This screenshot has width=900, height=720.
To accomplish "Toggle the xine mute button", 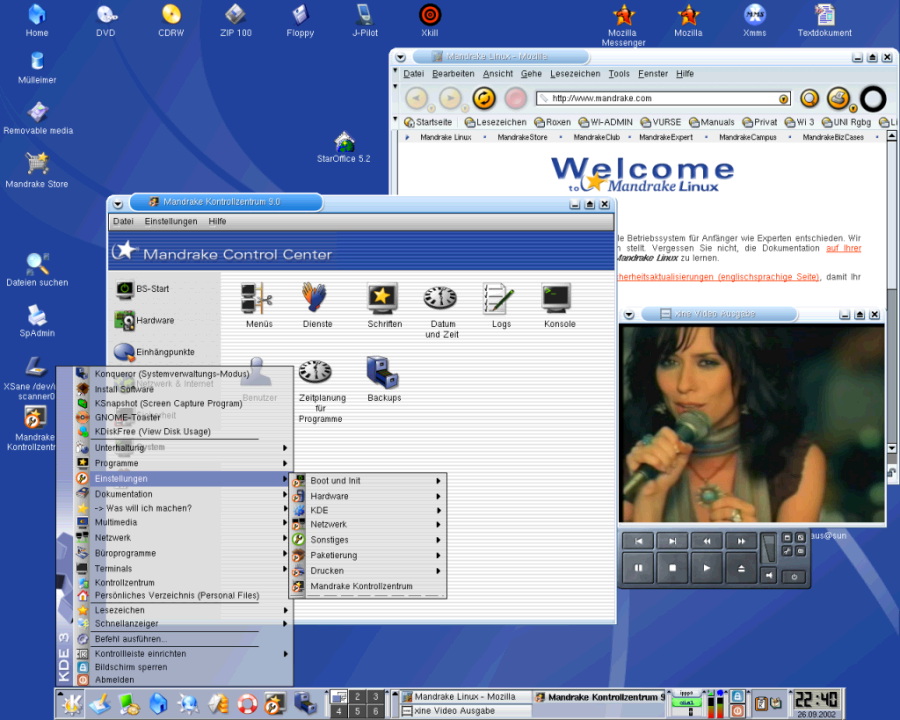I will click(x=769, y=576).
